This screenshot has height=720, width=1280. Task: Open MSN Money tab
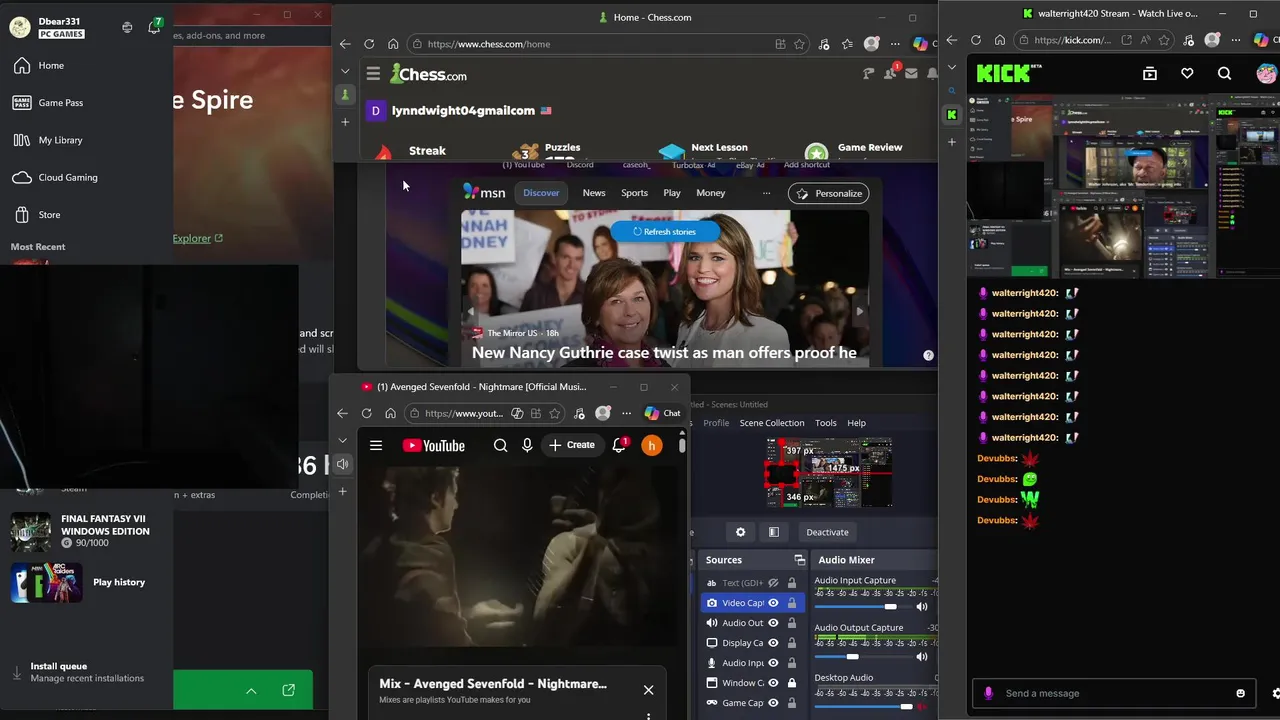pos(711,193)
